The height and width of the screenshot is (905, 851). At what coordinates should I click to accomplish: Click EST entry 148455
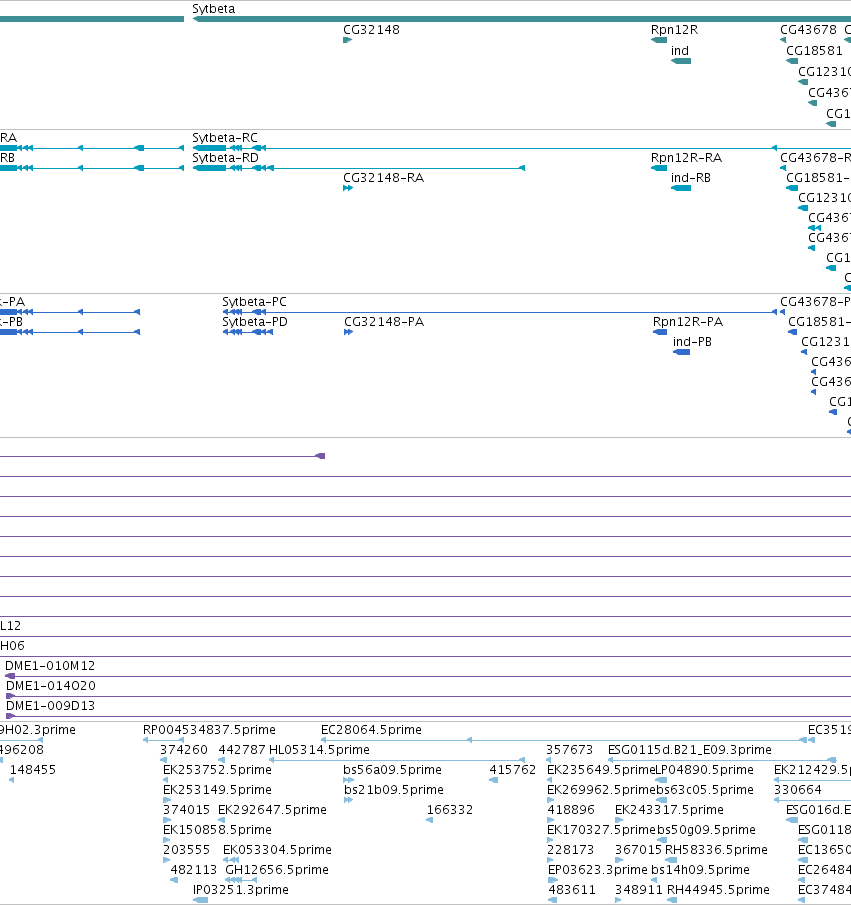click(x=33, y=770)
